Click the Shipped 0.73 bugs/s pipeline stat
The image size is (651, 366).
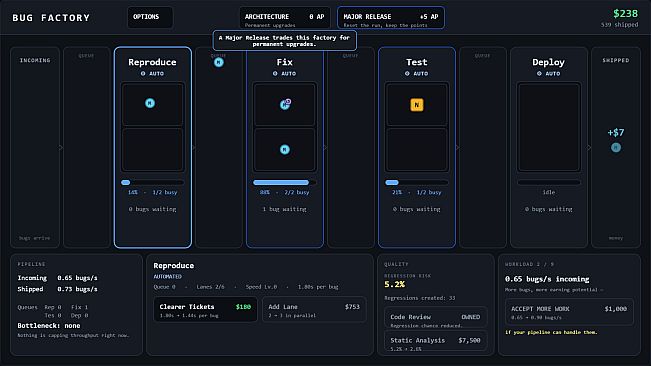tap(57, 289)
